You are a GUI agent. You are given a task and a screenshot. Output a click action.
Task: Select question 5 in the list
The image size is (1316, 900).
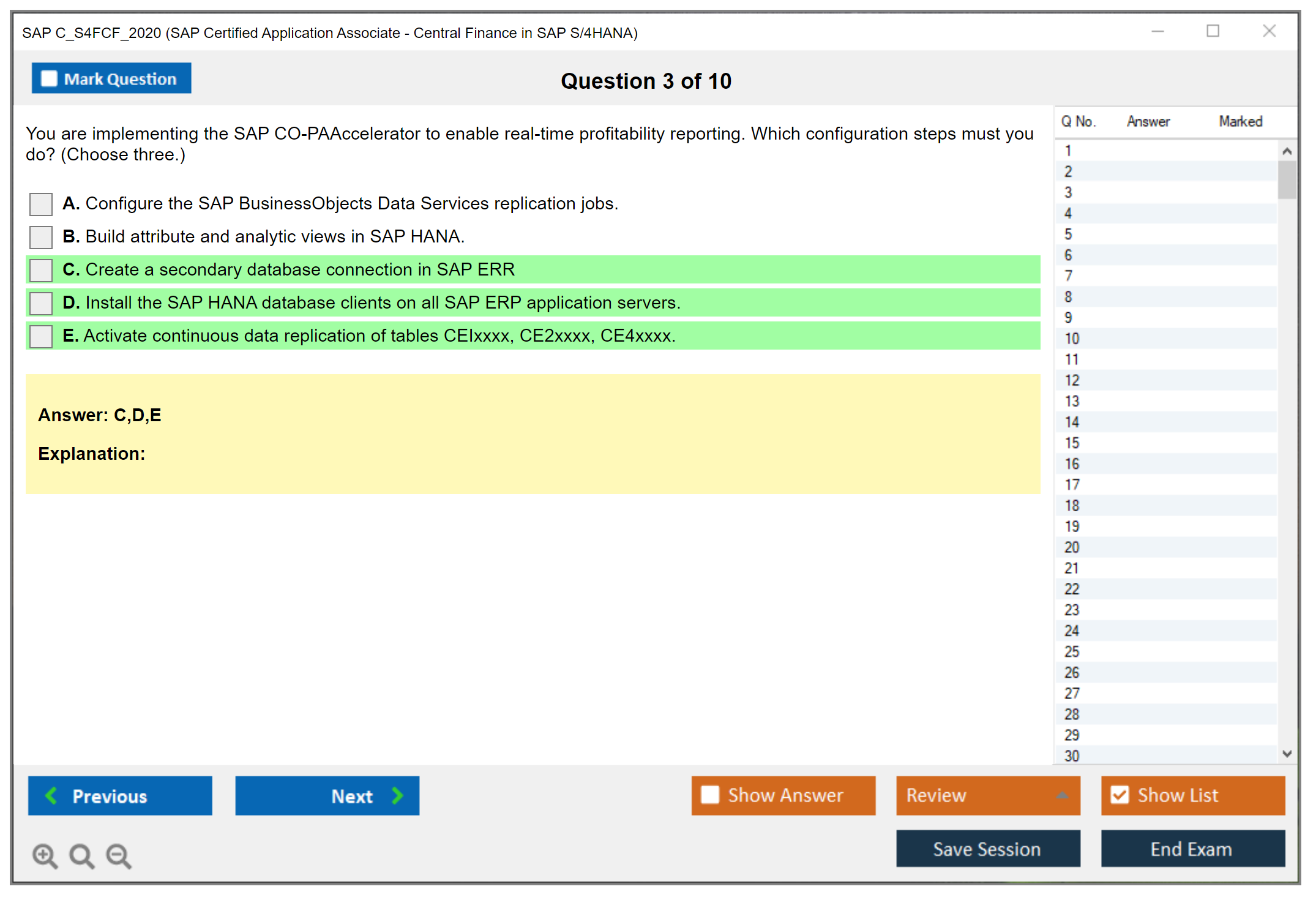pyautogui.click(x=1068, y=234)
